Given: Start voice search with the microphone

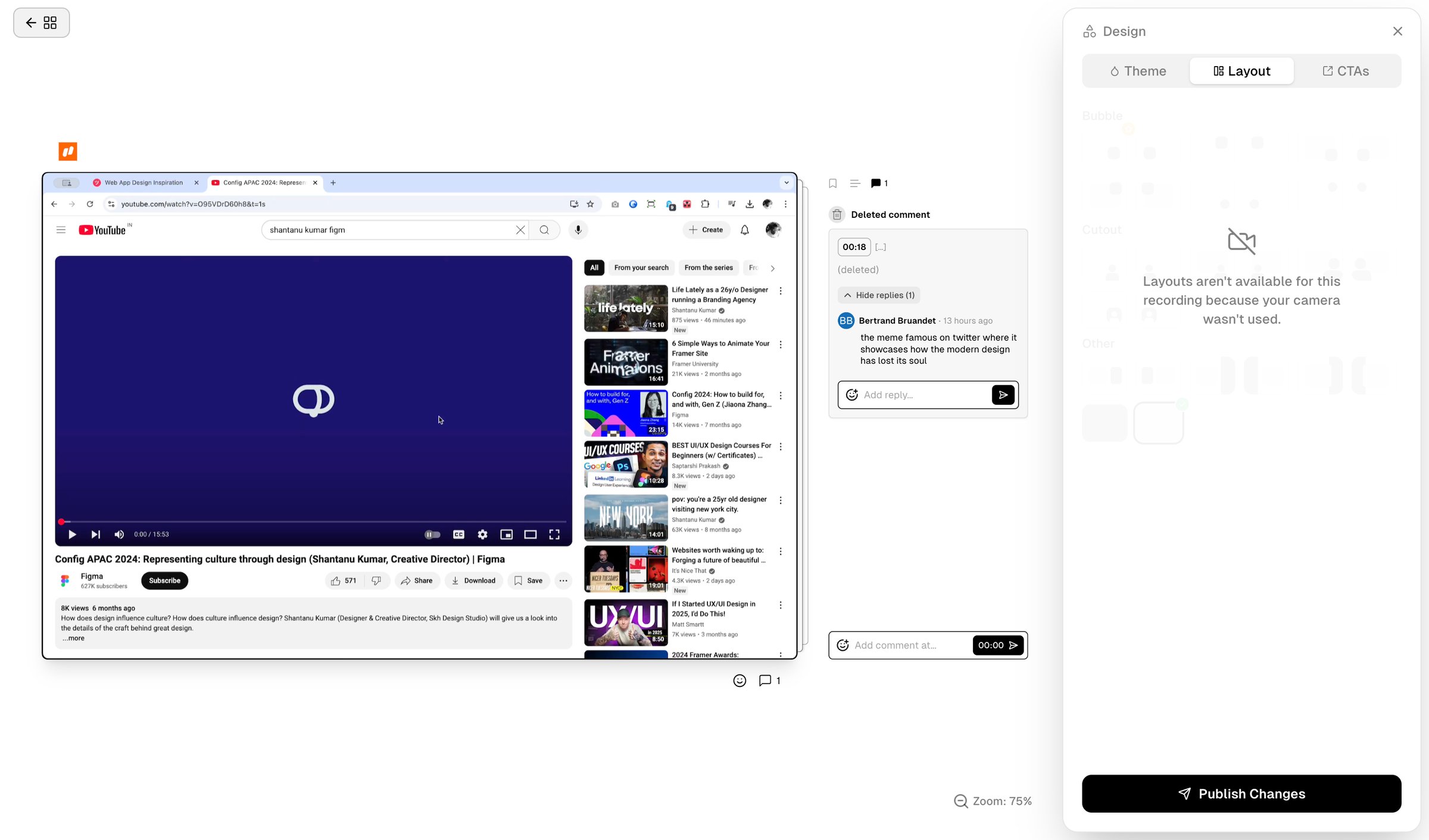Looking at the screenshot, I should click(578, 230).
